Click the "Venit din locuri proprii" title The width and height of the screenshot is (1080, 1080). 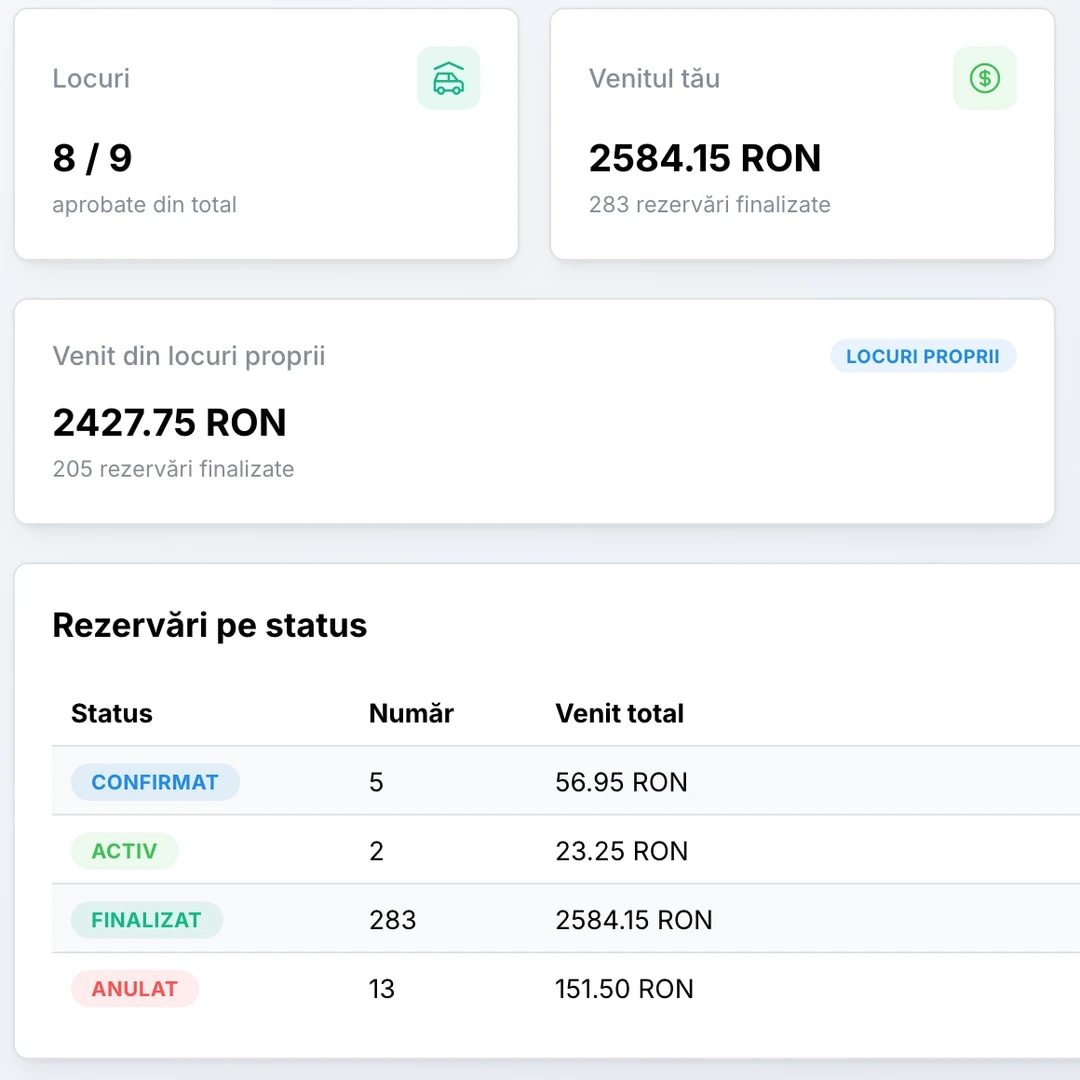pos(189,356)
